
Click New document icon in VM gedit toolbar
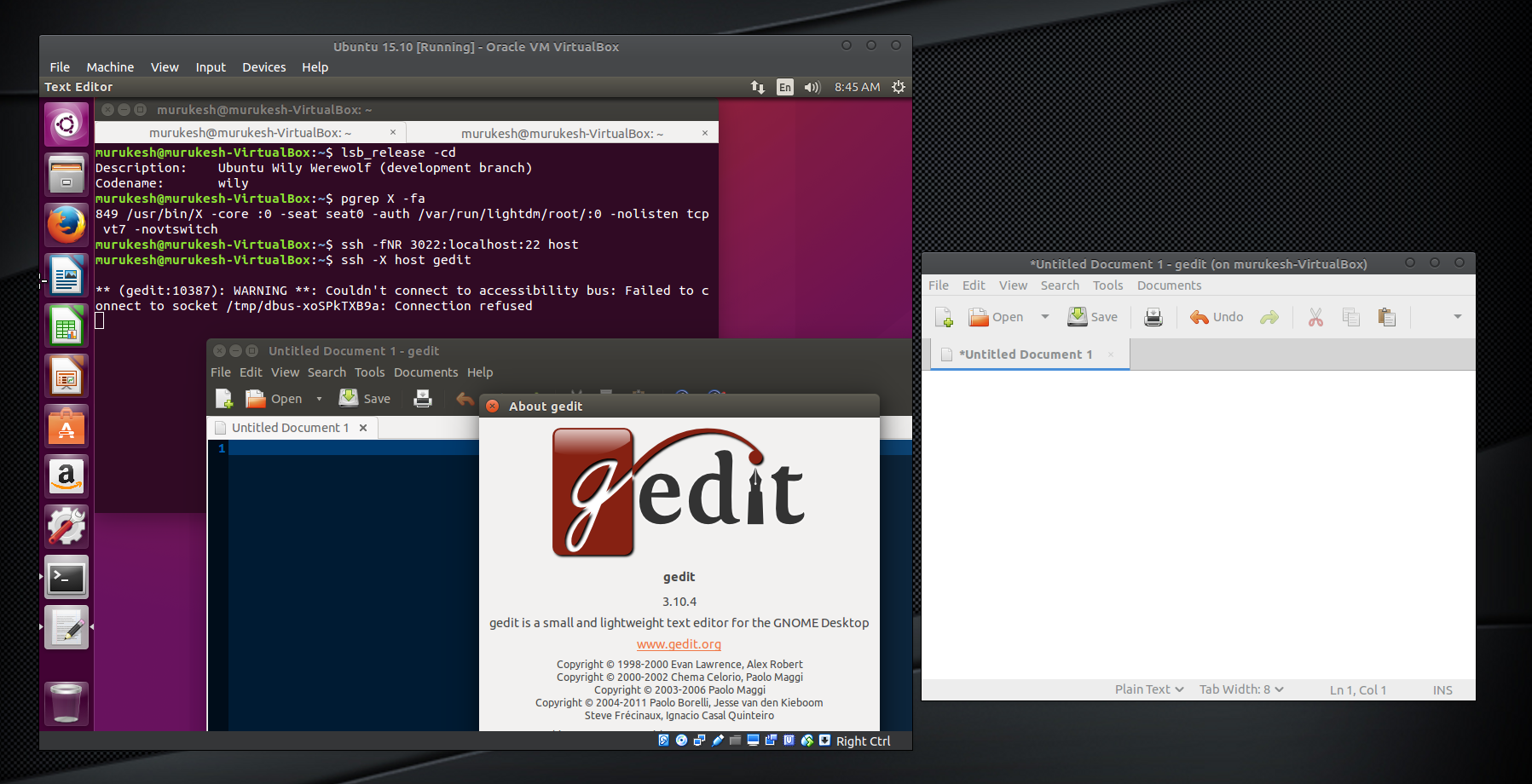tap(224, 399)
